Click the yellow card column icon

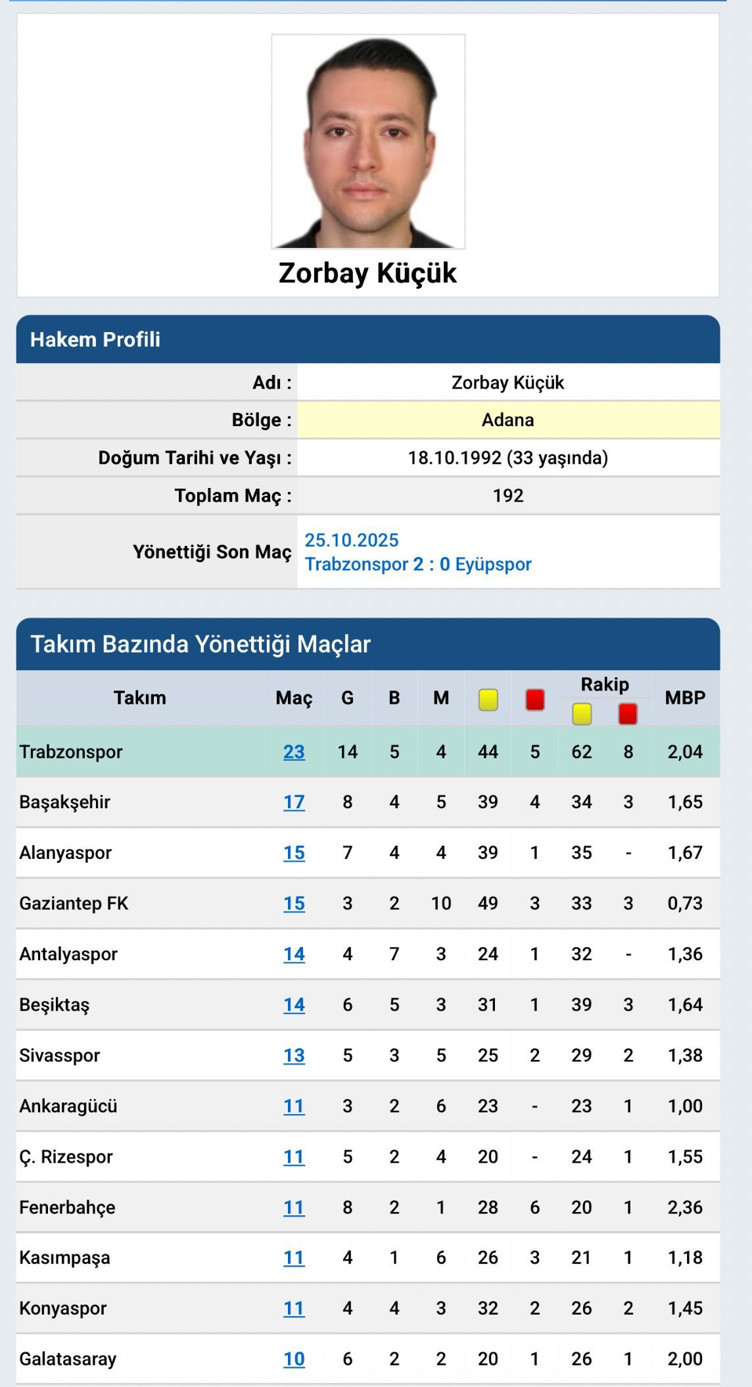point(488,700)
